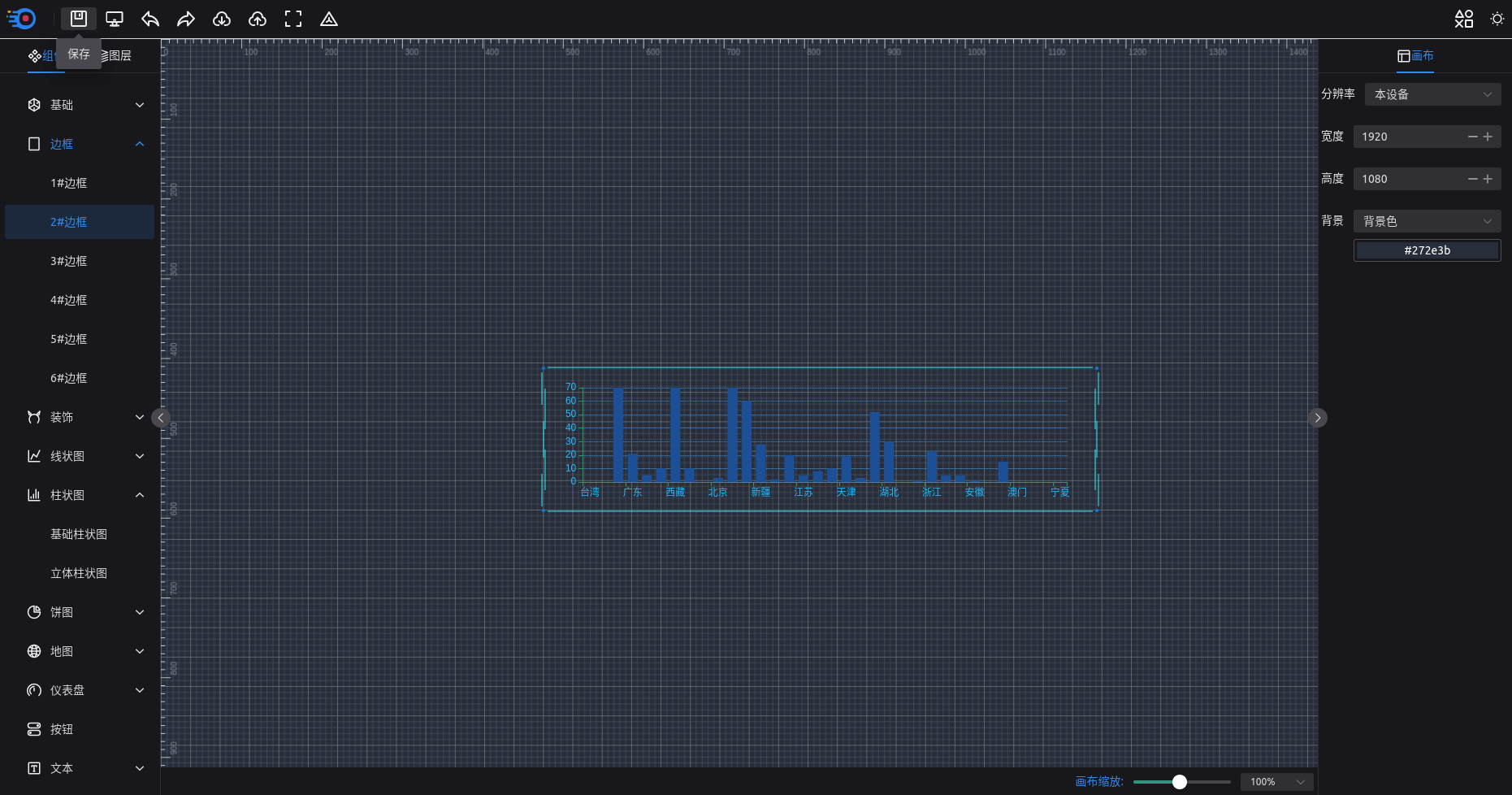
Task: Click the #272e3b background color swatch
Action: pos(1427,250)
